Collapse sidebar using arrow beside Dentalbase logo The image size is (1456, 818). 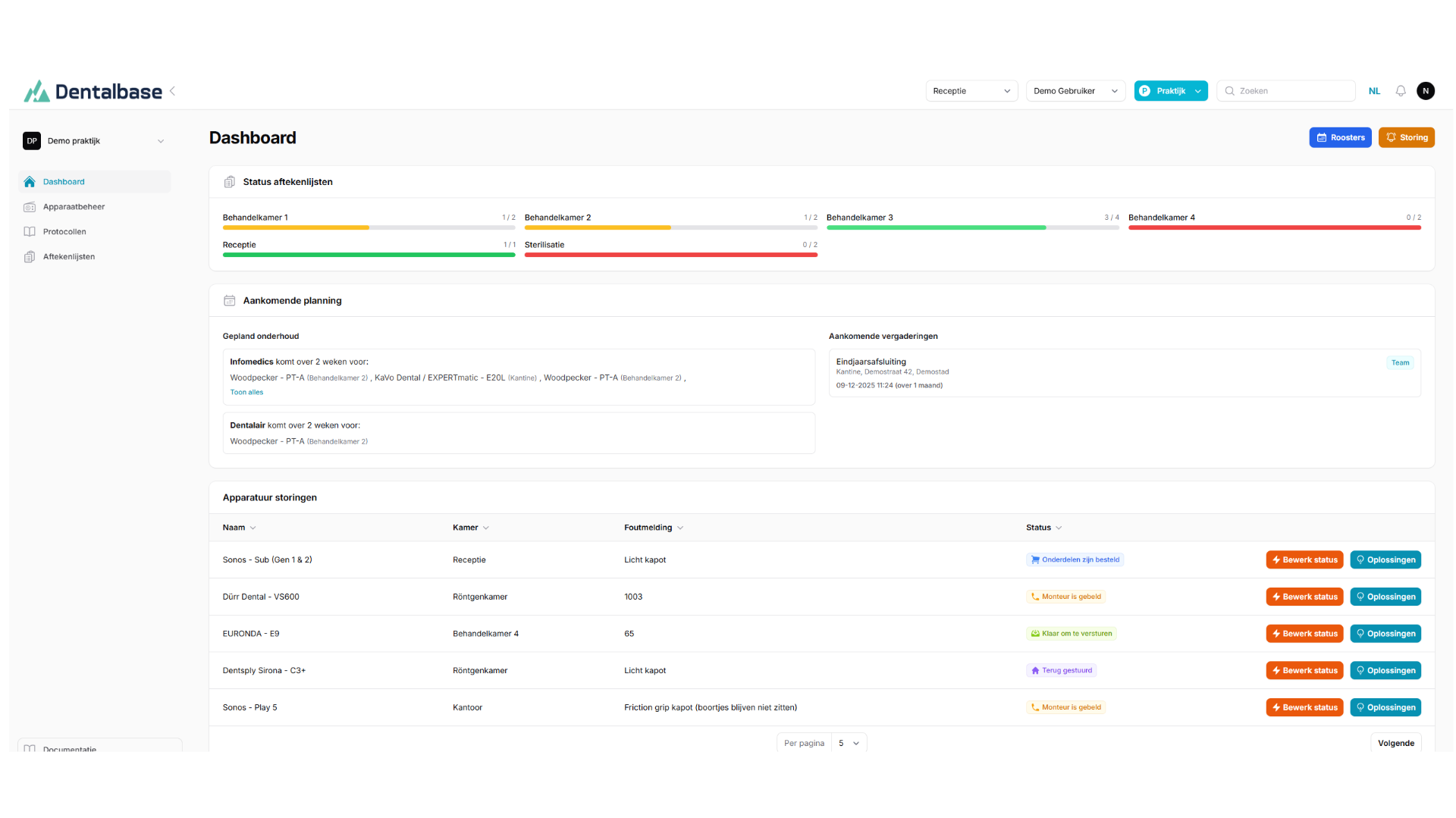[173, 91]
